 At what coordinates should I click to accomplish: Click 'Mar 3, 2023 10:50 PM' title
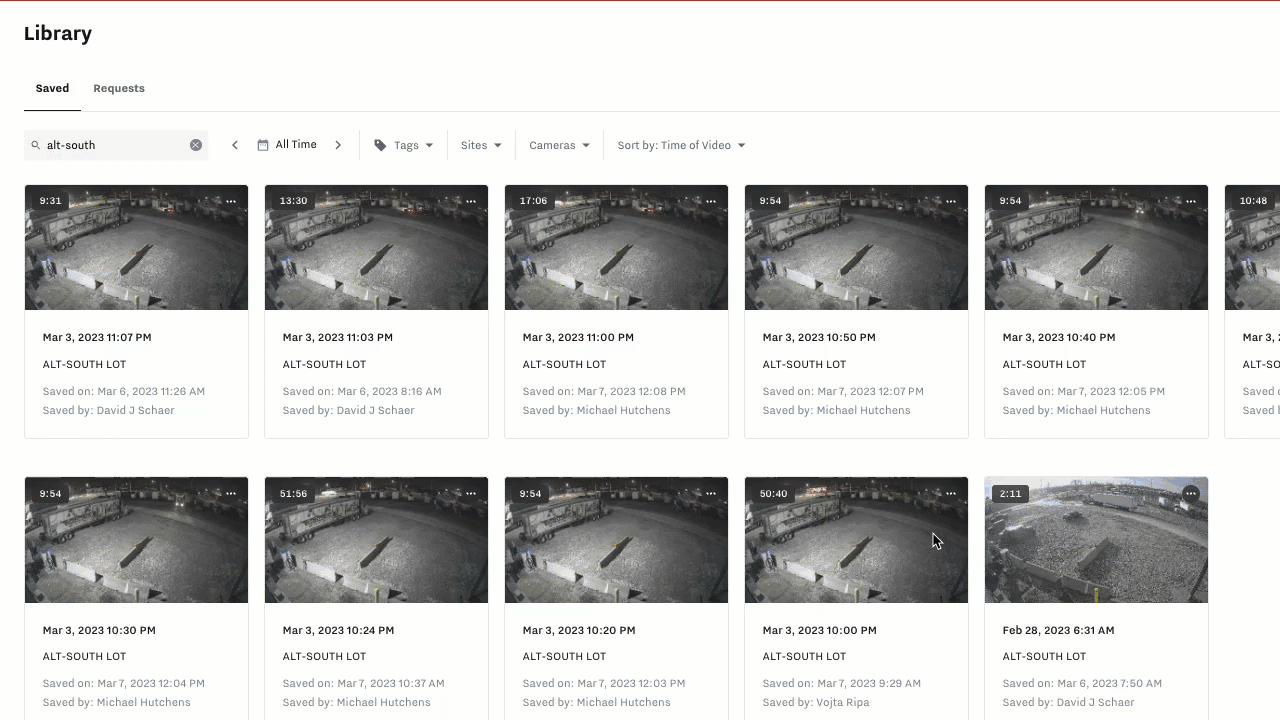819,338
